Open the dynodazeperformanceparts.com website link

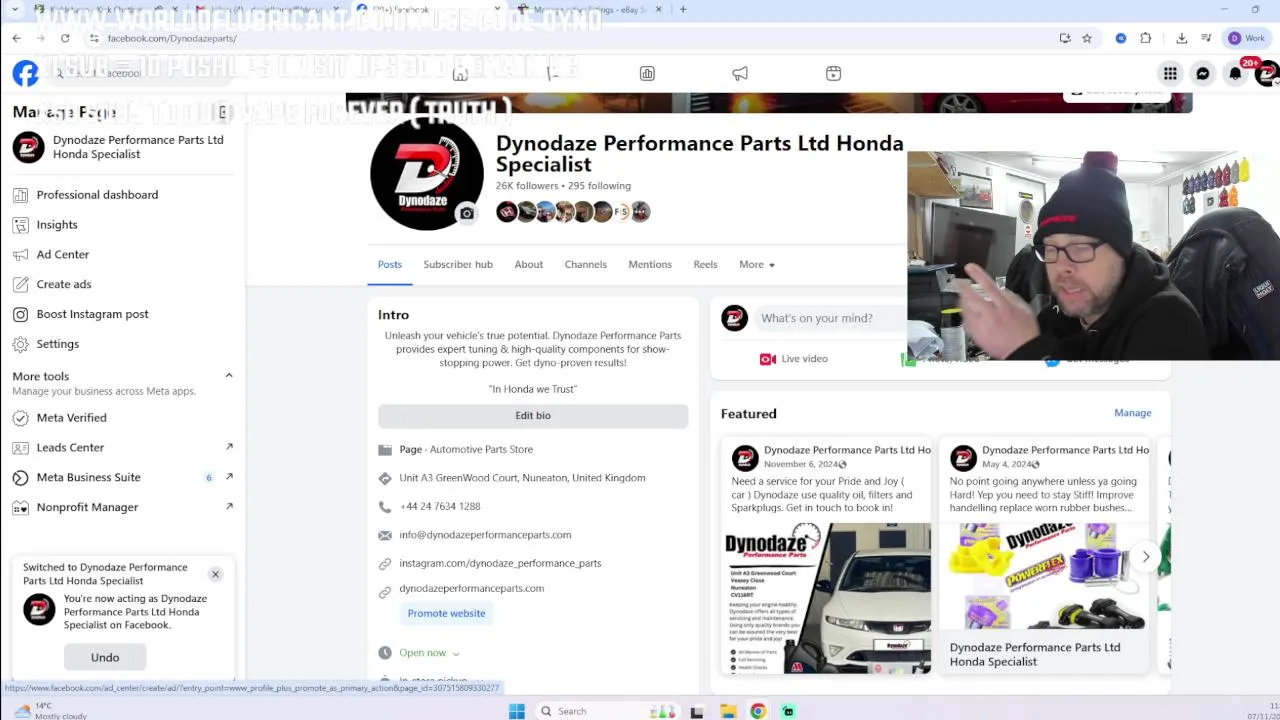(x=472, y=588)
